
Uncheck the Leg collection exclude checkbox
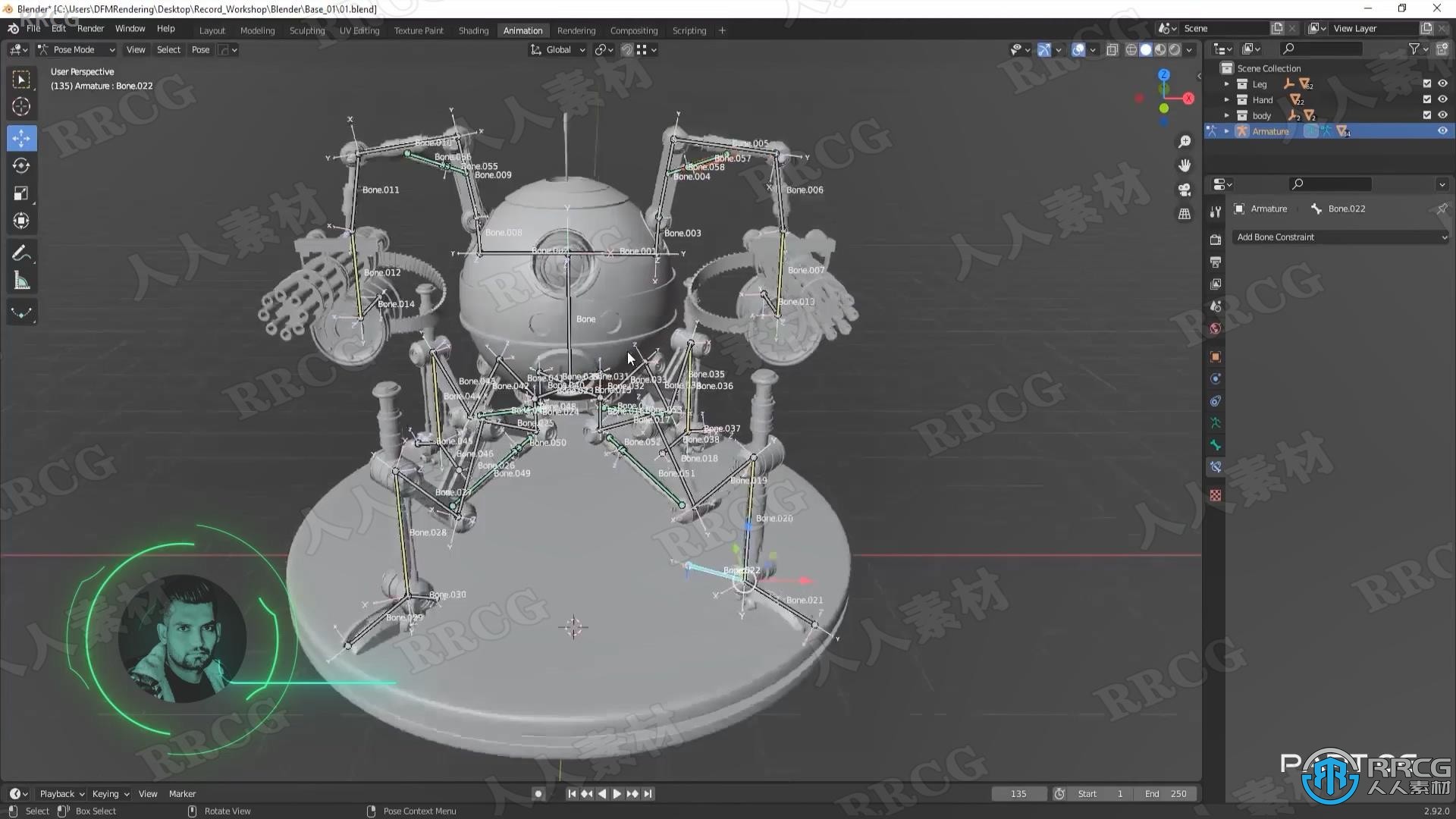(1426, 83)
